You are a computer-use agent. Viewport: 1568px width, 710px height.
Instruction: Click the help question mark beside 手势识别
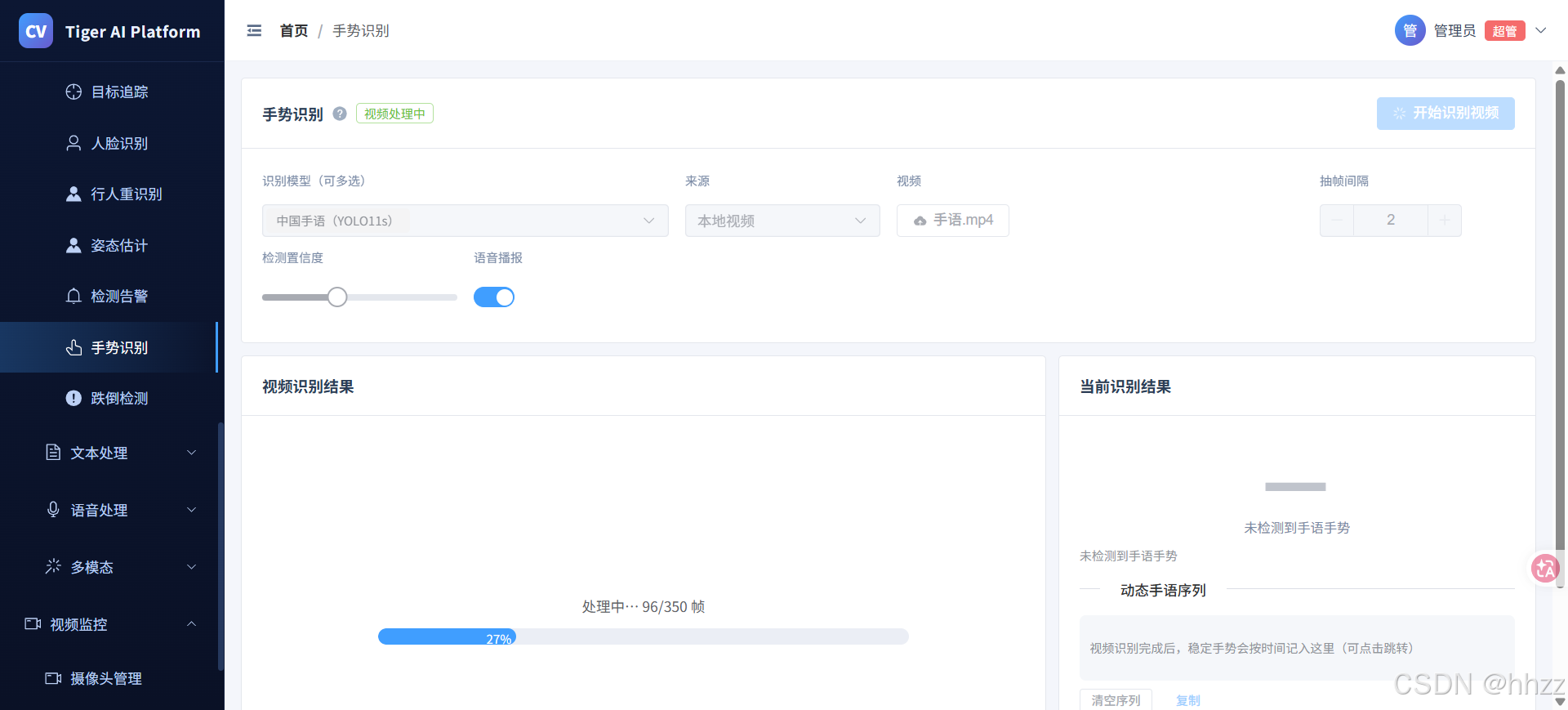tap(340, 114)
